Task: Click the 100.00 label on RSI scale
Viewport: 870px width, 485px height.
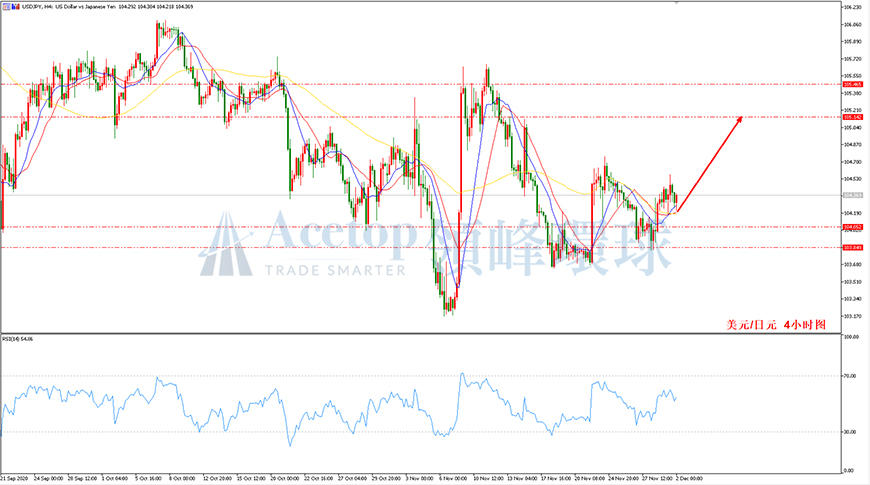Action: (x=851, y=337)
